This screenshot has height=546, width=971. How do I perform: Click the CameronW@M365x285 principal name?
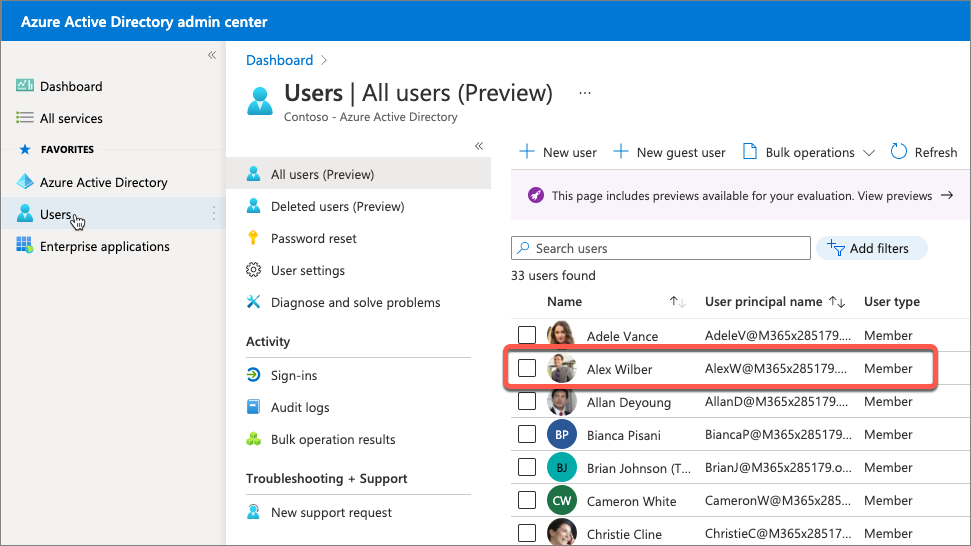778,500
